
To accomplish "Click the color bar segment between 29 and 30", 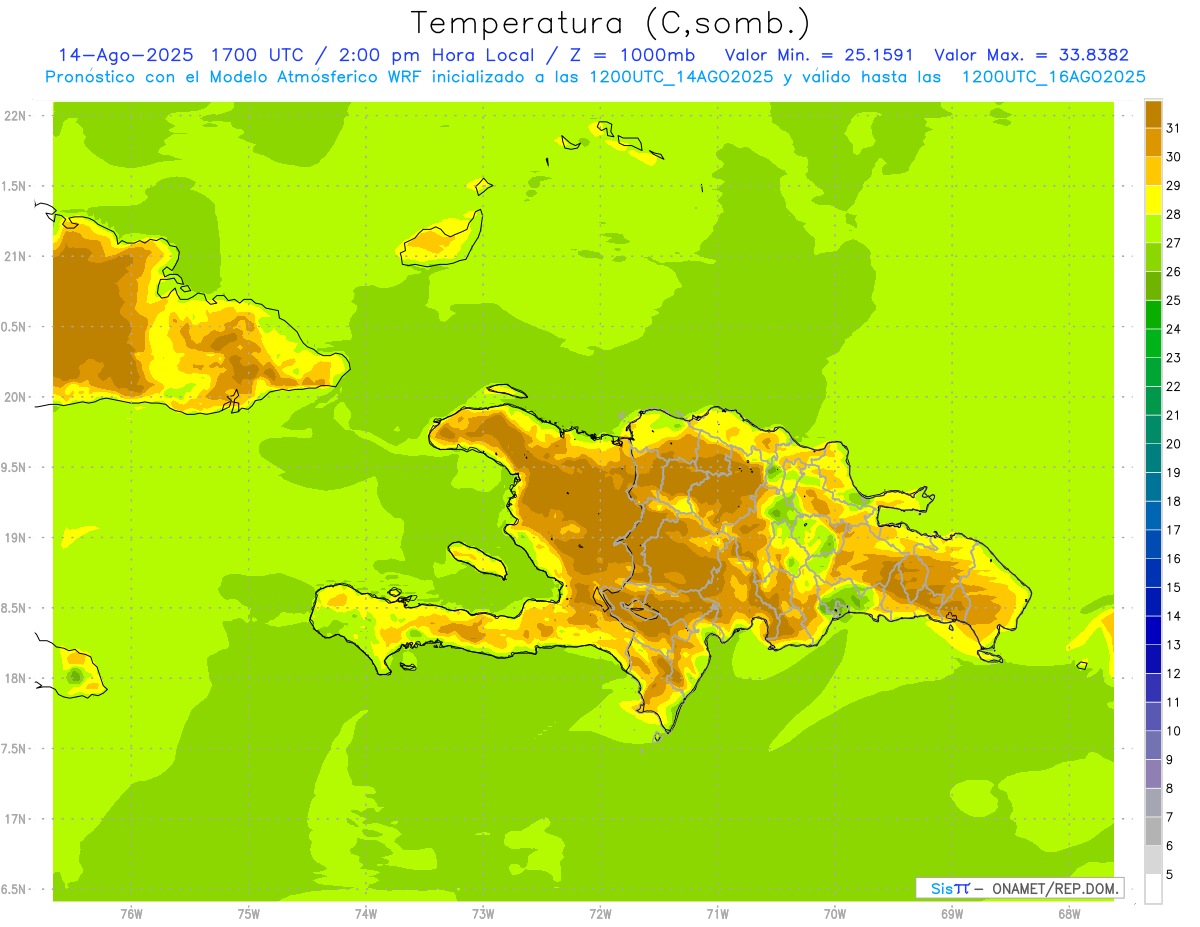I will [x=1153, y=171].
